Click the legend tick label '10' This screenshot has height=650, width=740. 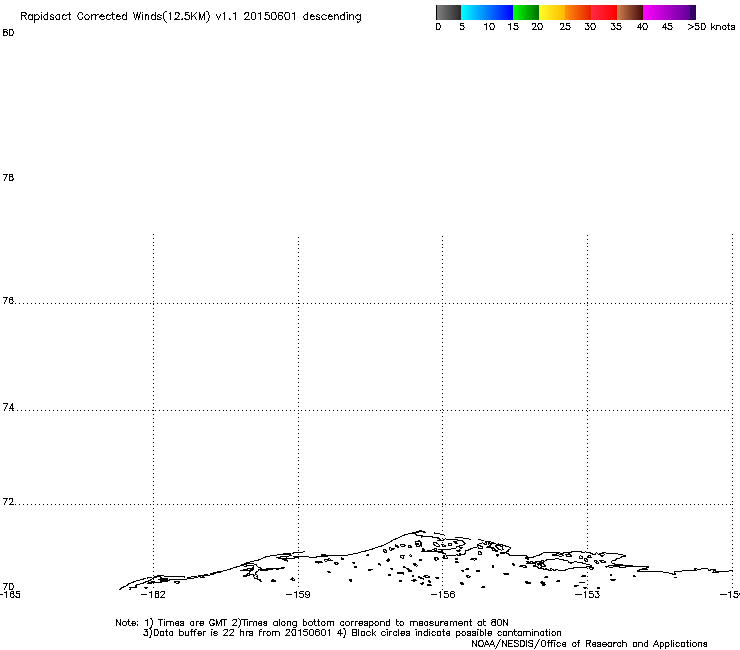coord(489,27)
